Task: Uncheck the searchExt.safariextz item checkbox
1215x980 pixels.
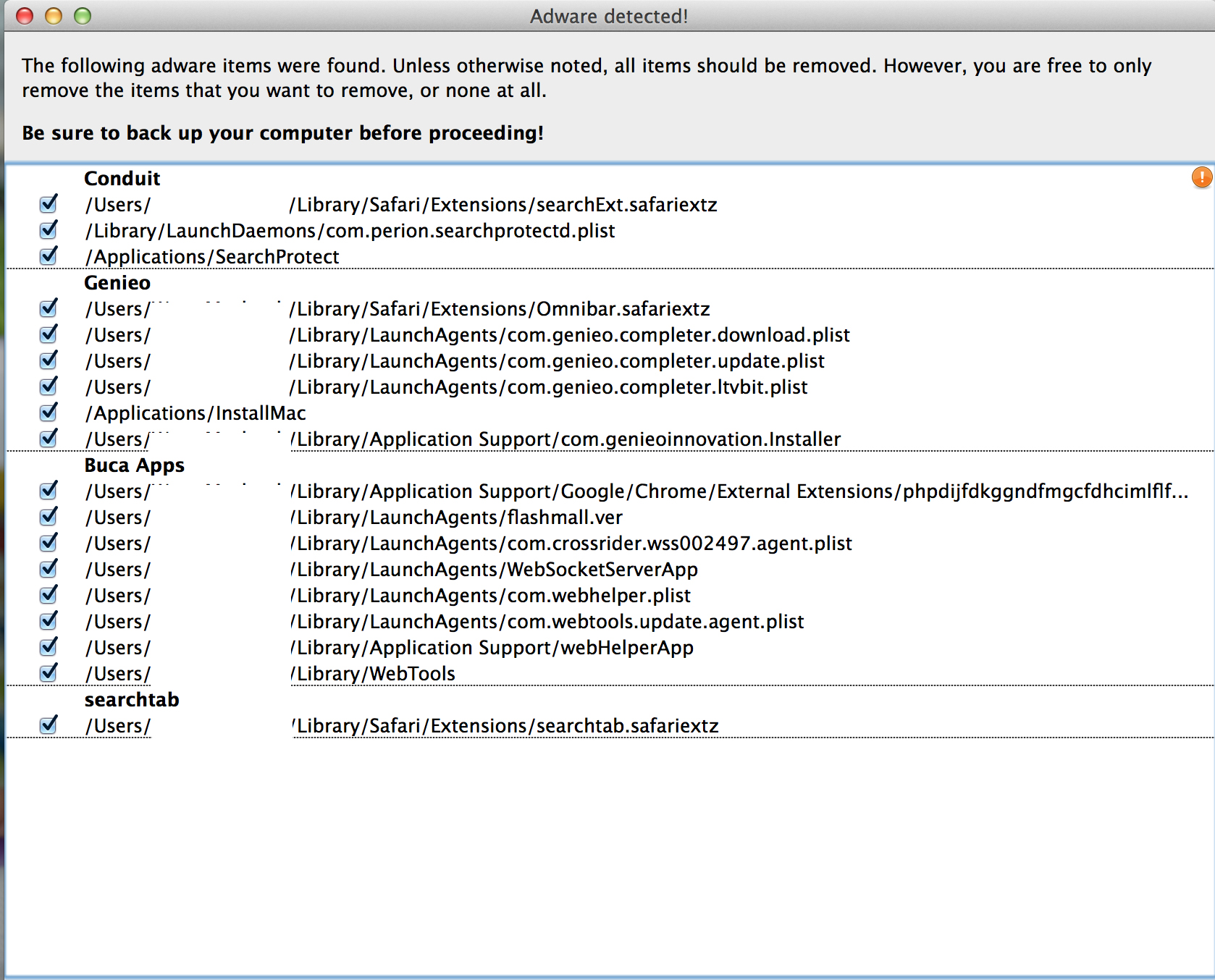Action: pos(49,204)
